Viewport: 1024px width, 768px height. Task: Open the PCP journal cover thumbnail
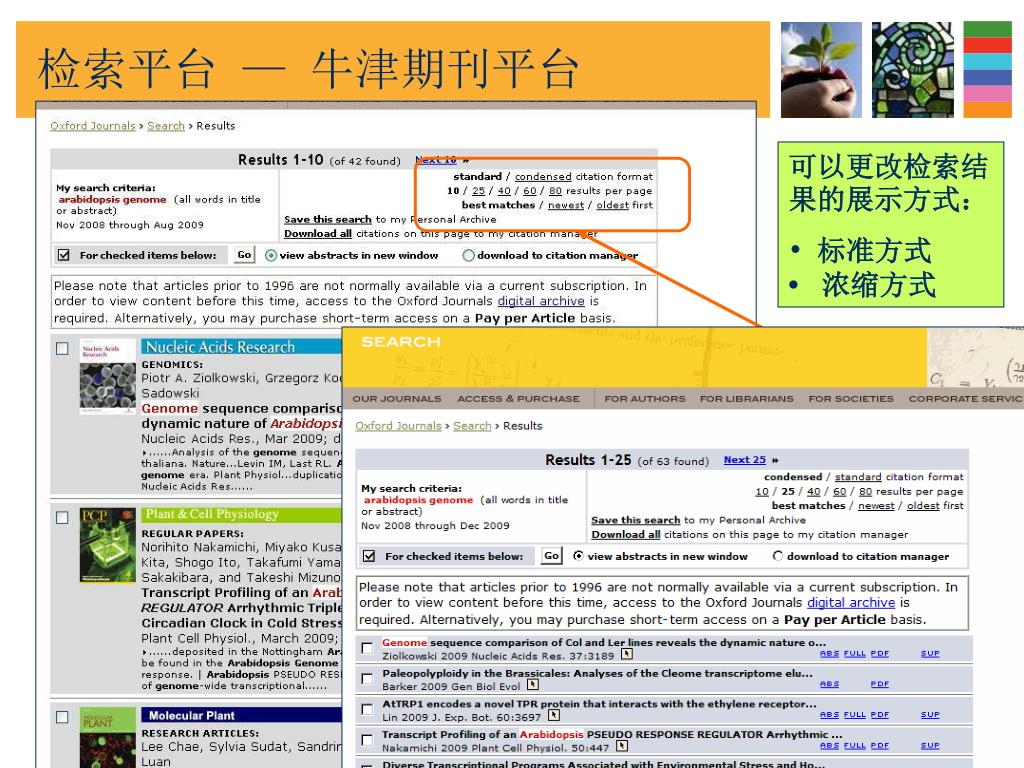pos(108,545)
